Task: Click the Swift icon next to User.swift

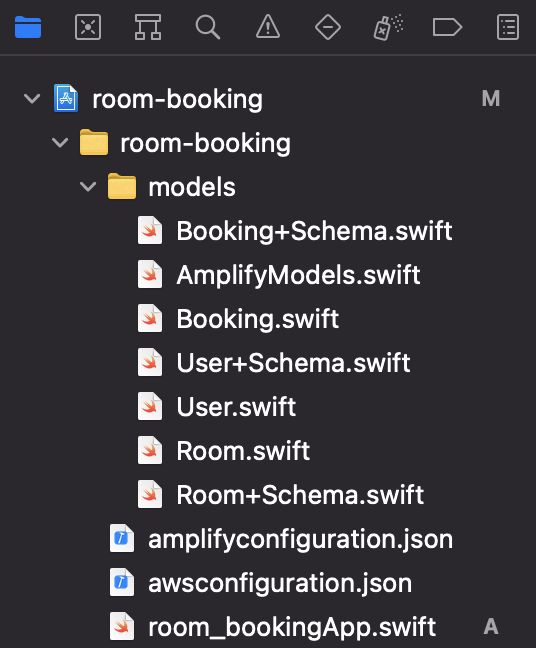Action: coord(150,406)
